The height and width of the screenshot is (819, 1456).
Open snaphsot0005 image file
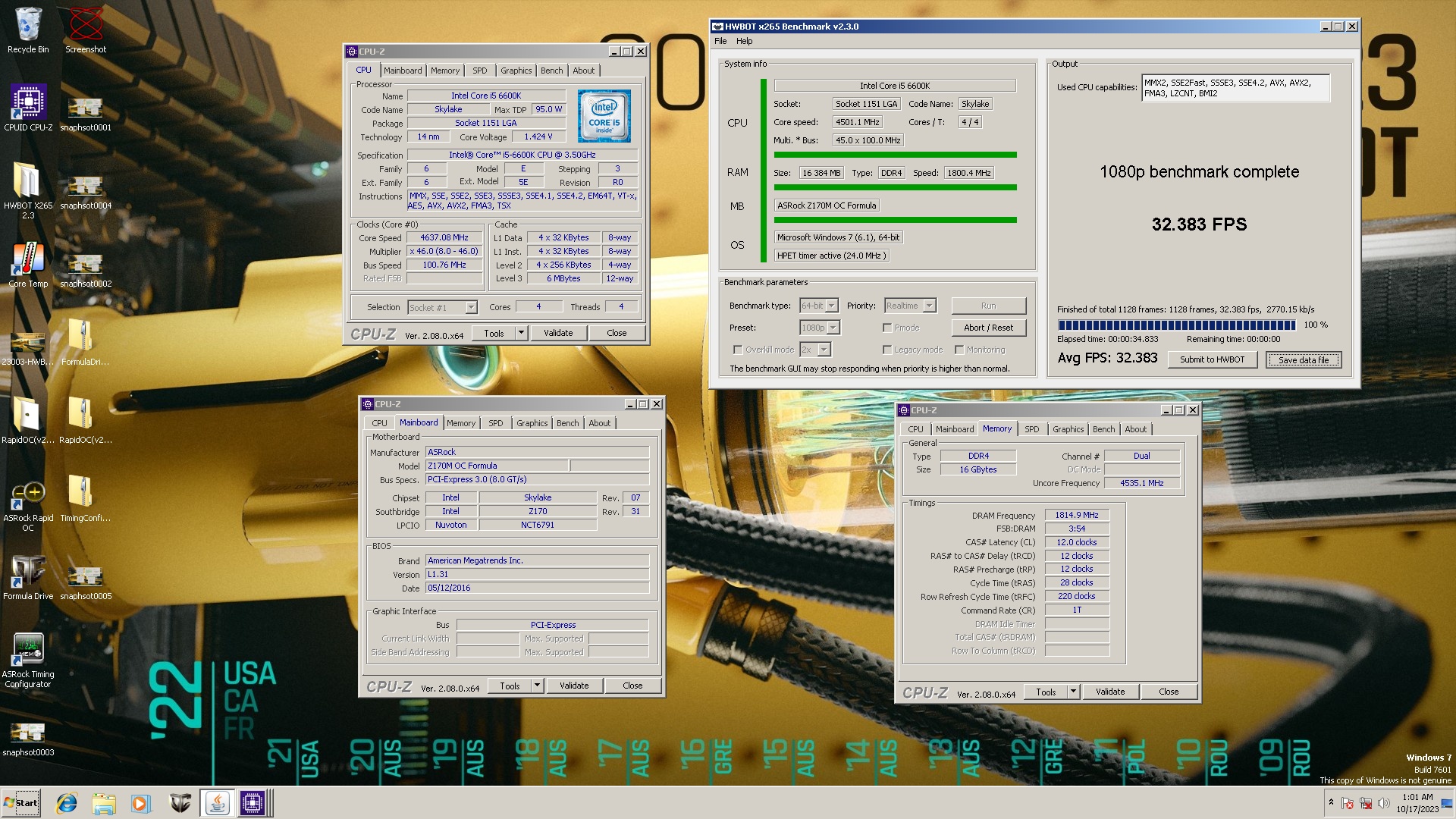point(86,582)
